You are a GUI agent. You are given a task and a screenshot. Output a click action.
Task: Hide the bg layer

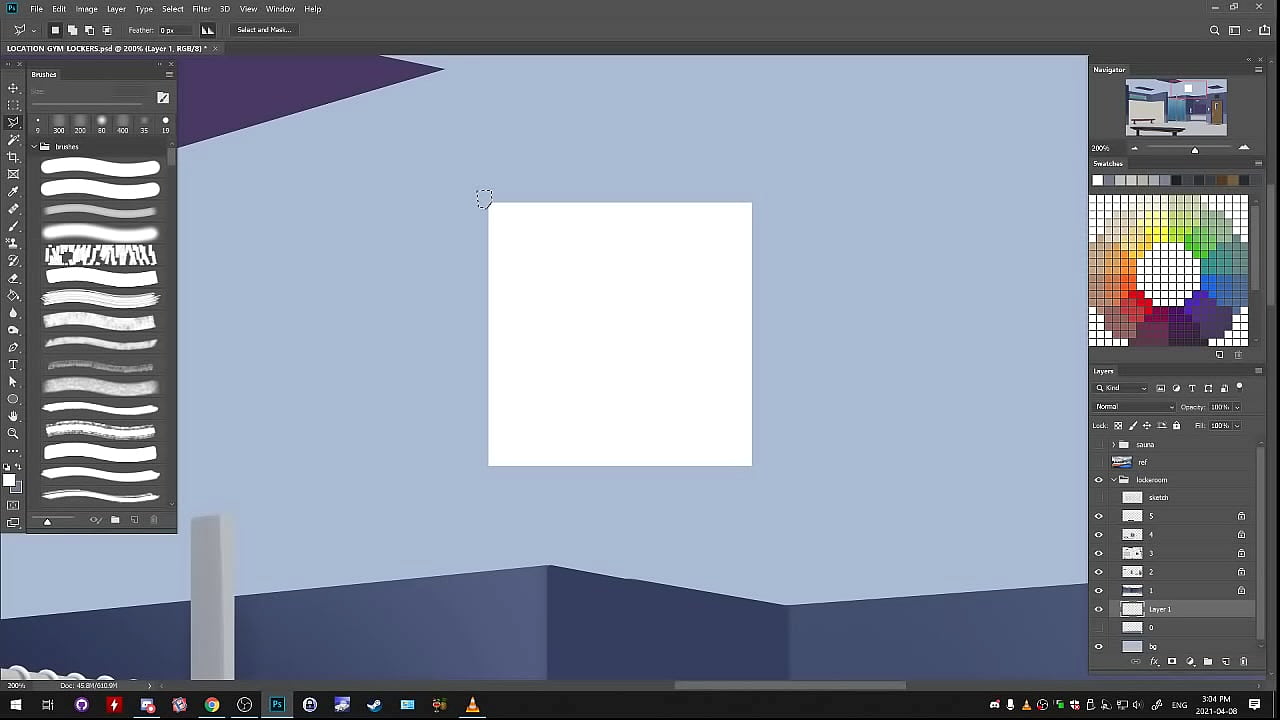(x=1098, y=646)
